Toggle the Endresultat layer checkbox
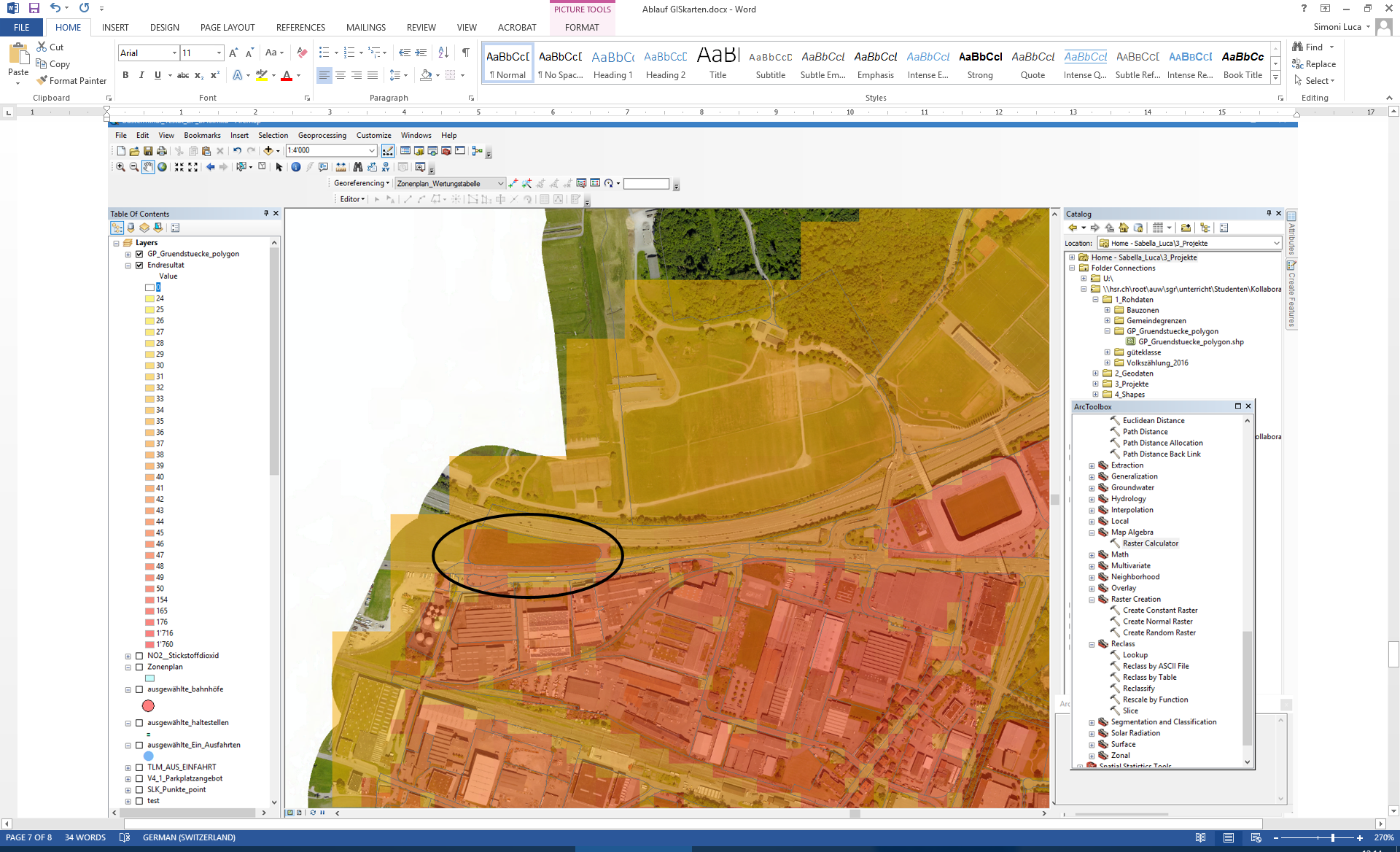Image resolution: width=1400 pixels, height=852 pixels. coord(139,265)
